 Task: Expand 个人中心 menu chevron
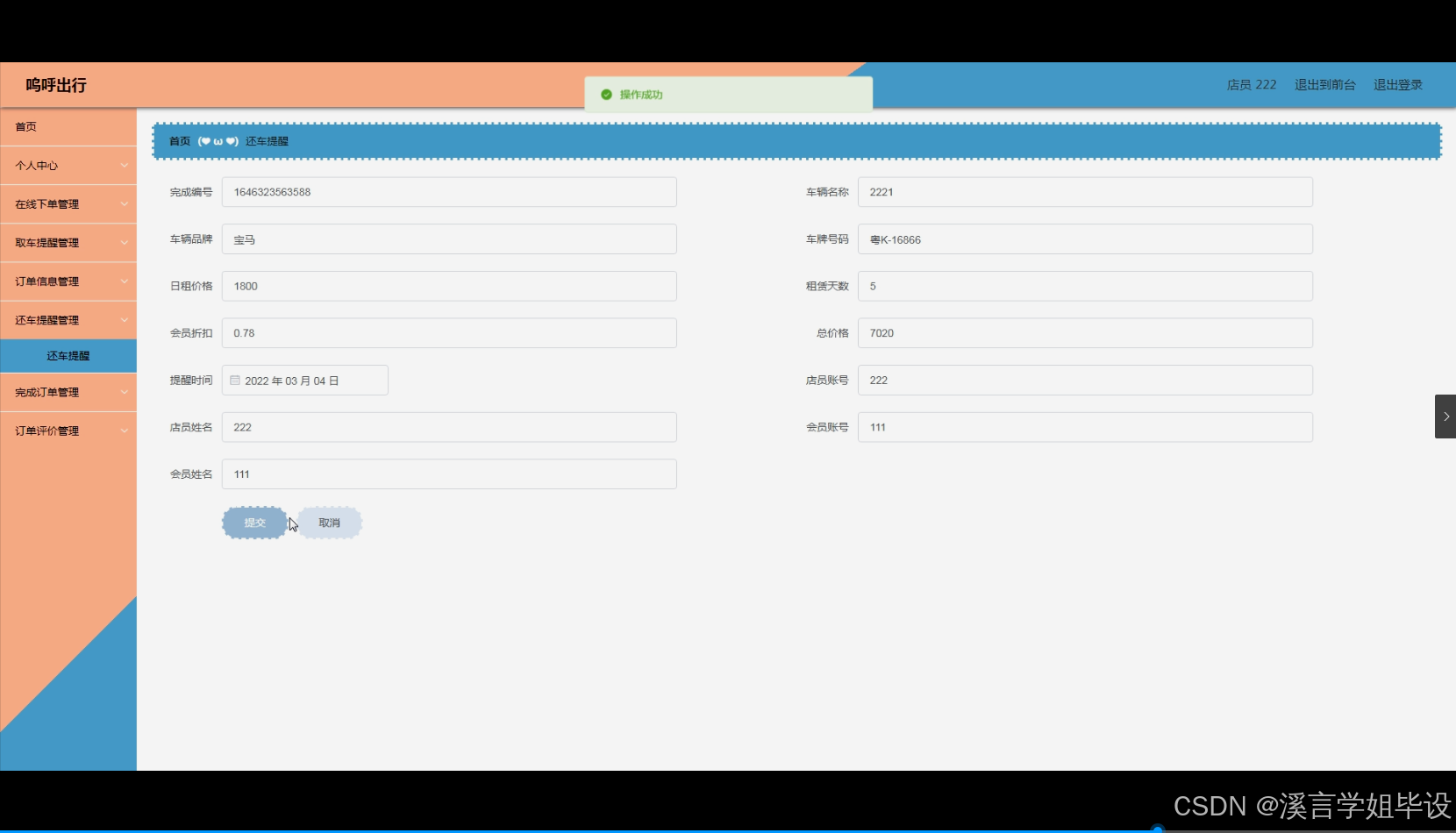click(x=125, y=166)
